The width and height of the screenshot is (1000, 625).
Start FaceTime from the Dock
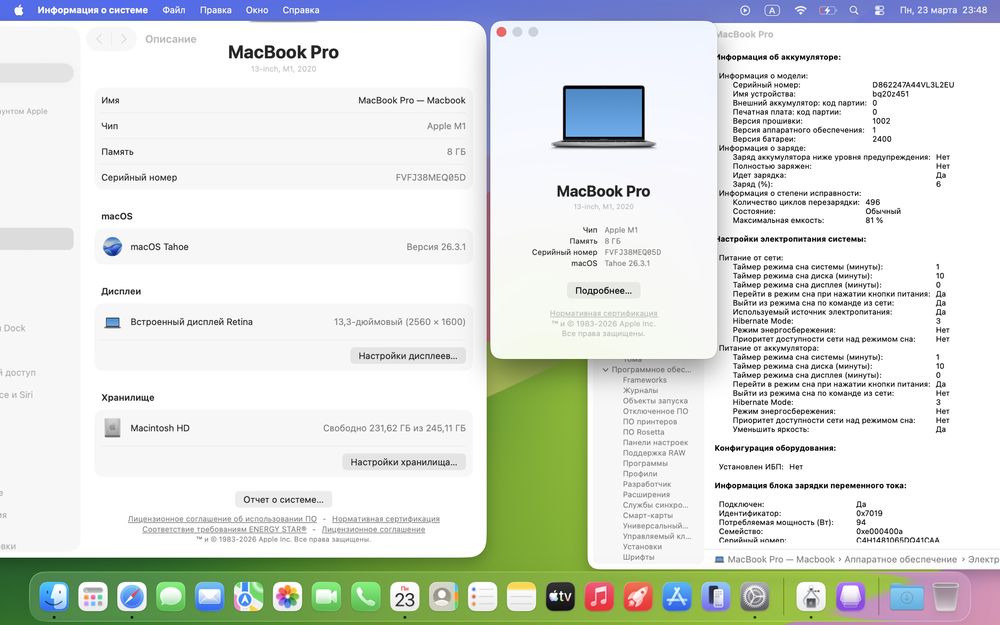[327, 597]
